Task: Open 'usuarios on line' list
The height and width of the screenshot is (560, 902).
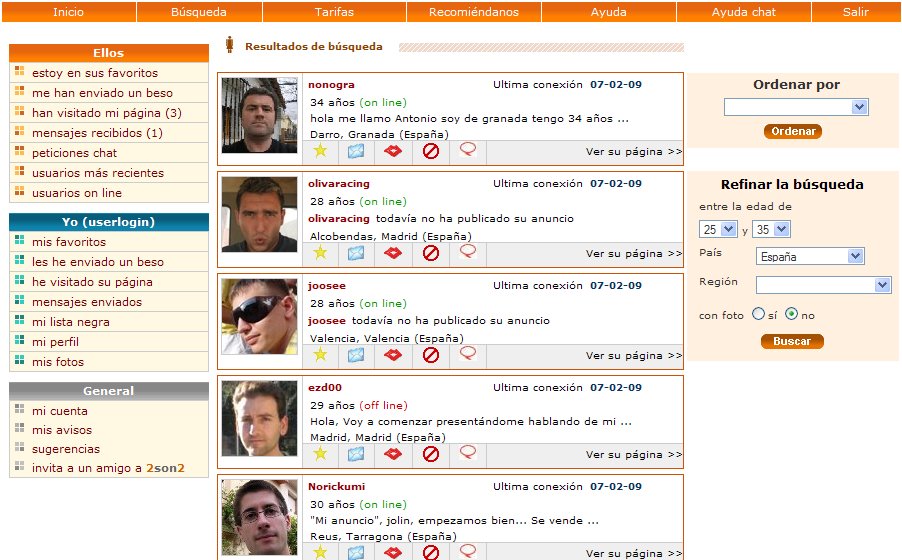Action: pyautogui.click(x=77, y=193)
